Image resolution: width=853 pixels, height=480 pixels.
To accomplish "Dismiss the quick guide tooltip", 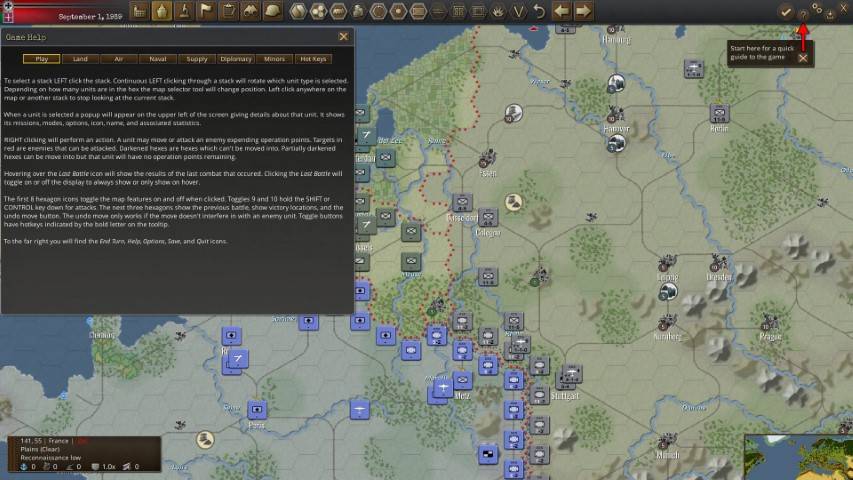I will point(802,58).
